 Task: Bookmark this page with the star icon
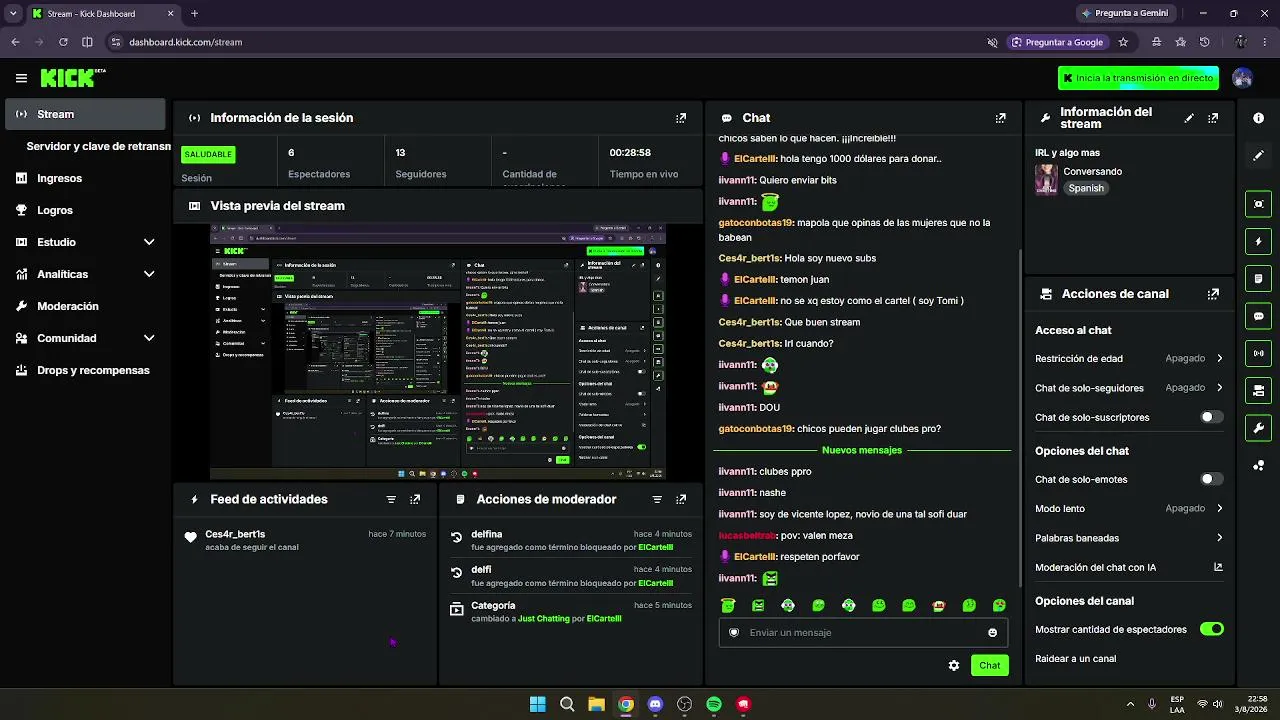click(x=1123, y=42)
